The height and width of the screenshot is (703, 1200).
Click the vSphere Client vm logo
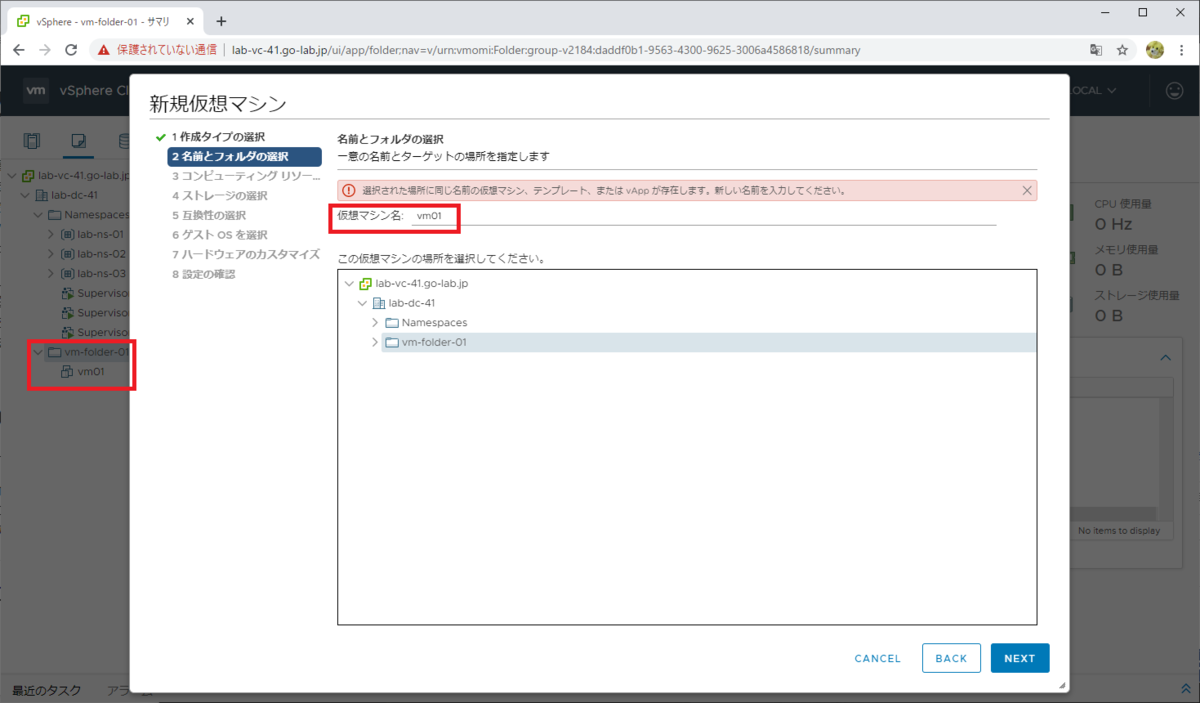pos(36,91)
